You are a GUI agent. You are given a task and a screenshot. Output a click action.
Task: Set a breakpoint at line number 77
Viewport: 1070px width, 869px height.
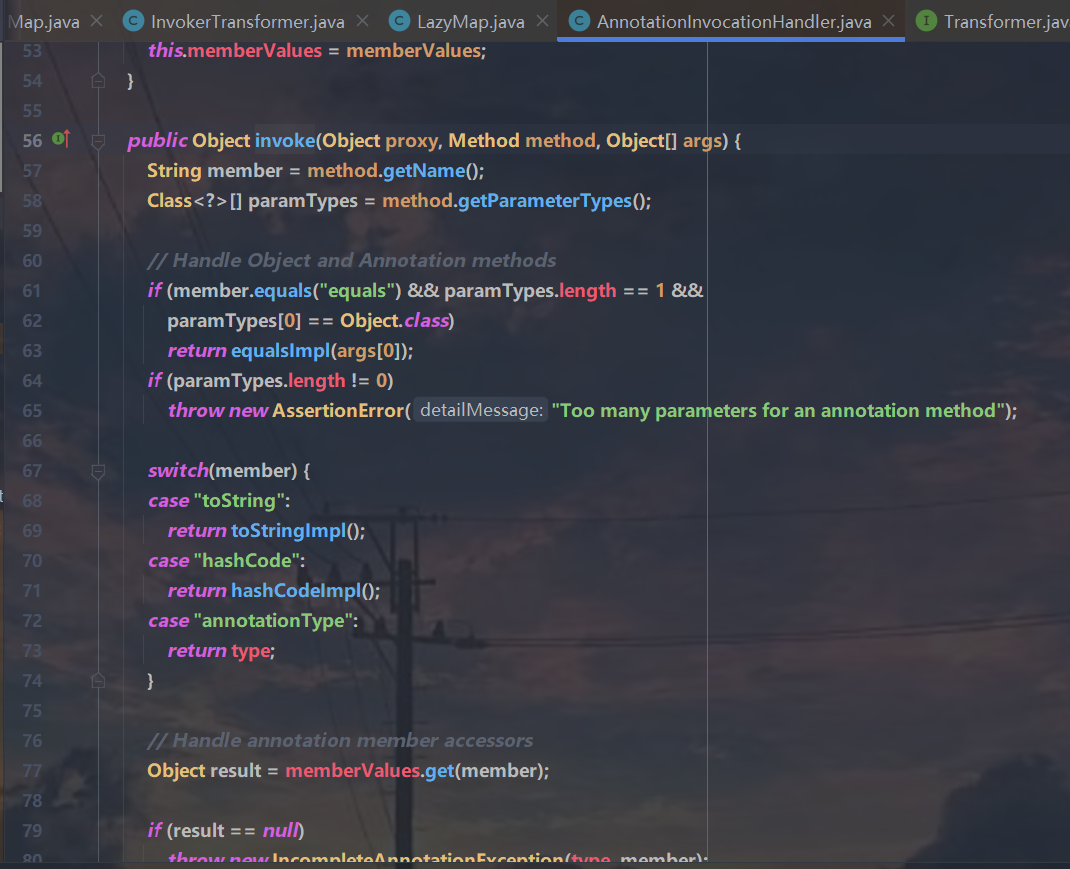[x=32, y=771]
